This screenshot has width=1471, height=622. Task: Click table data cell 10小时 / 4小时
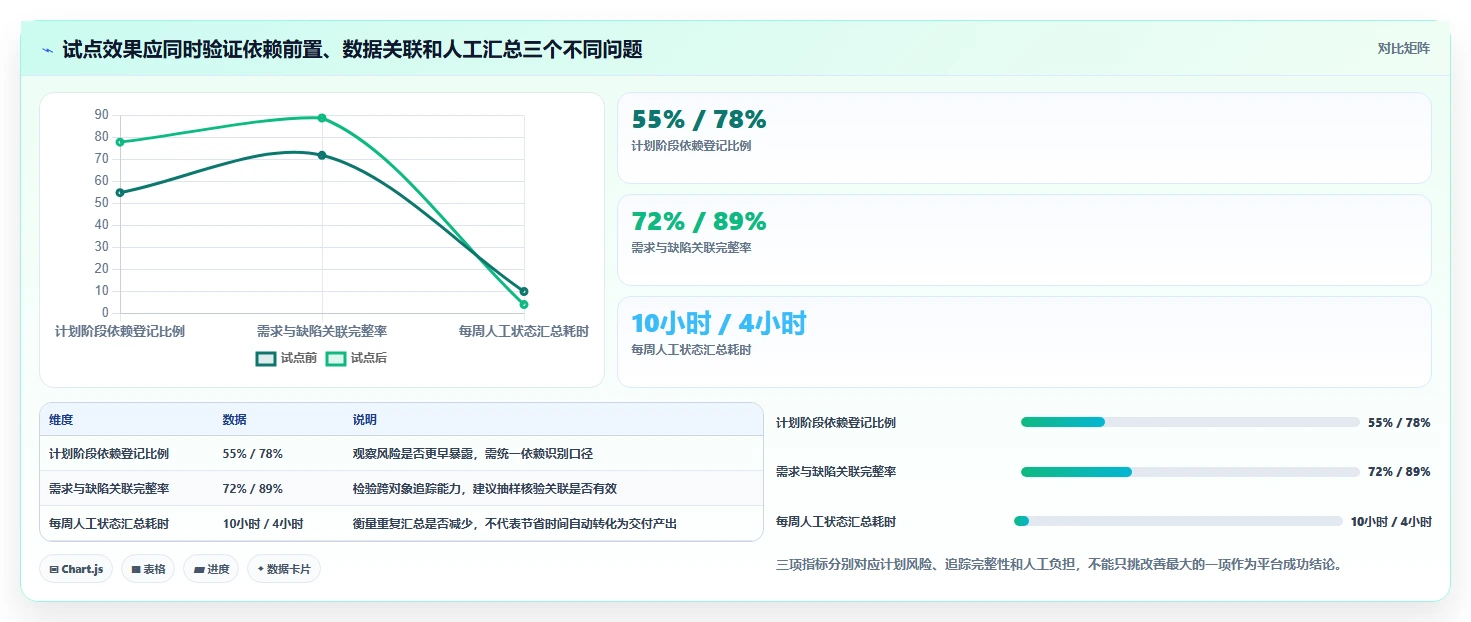tap(263, 524)
